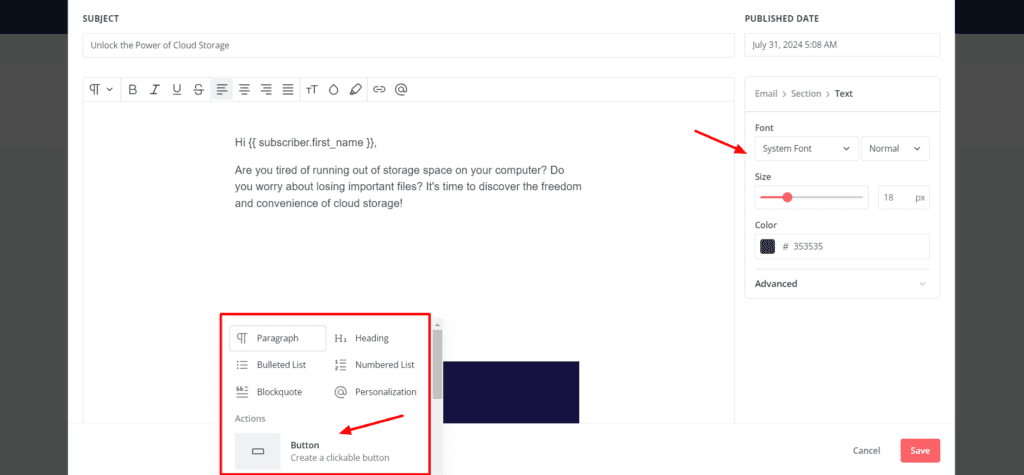Image resolution: width=1024 pixels, height=475 pixels.
Task: Go to Email breadcrumb
Action: coord(766,93)
